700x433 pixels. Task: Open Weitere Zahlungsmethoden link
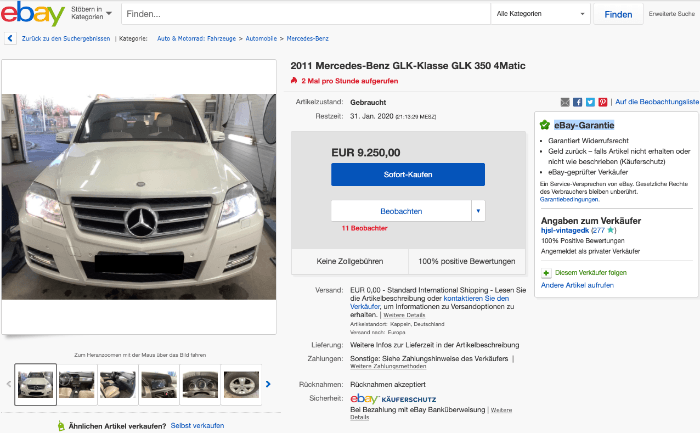(388, 366)
